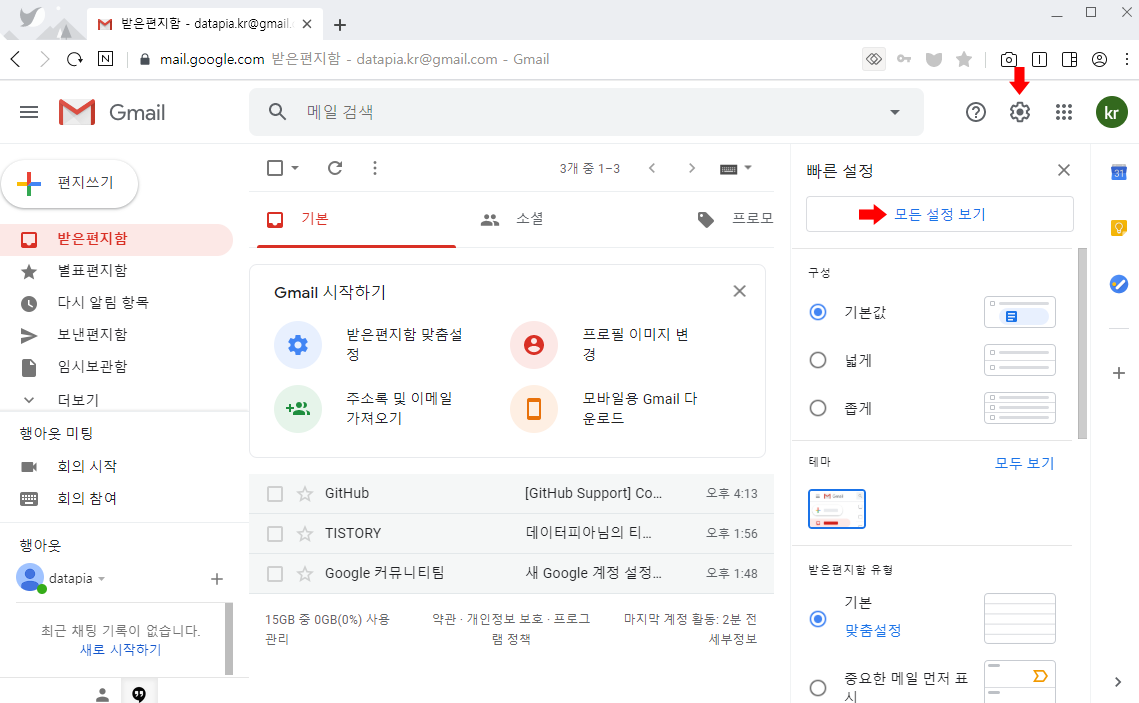Image resolution: width=1139 pixels, height=703 pixels.
Task: Open 세부정보 account activity link
Action: [733, 639]
